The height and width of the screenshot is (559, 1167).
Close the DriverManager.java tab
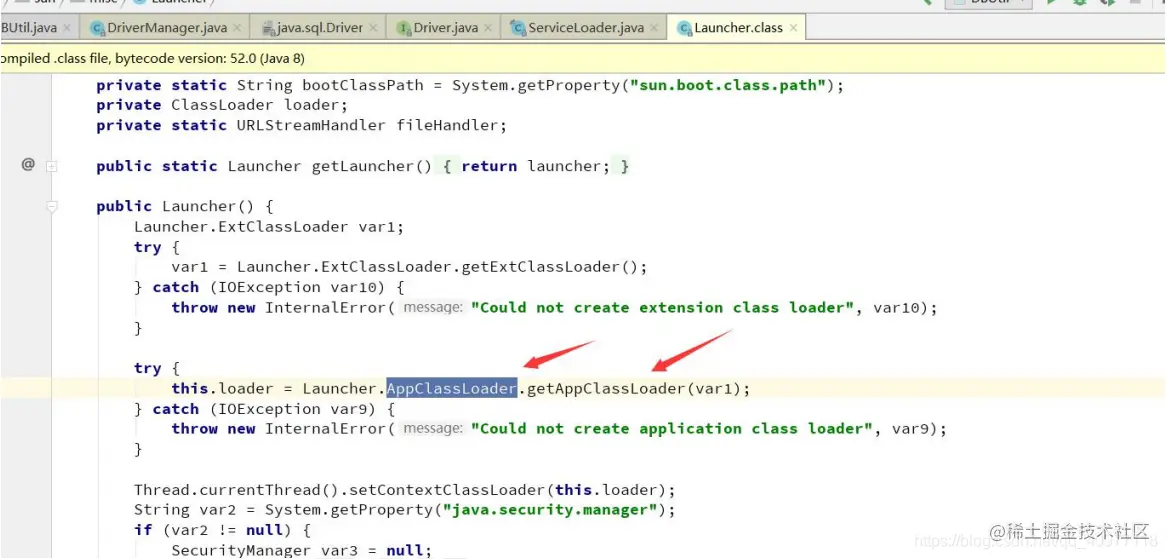(x=237, y=28)
